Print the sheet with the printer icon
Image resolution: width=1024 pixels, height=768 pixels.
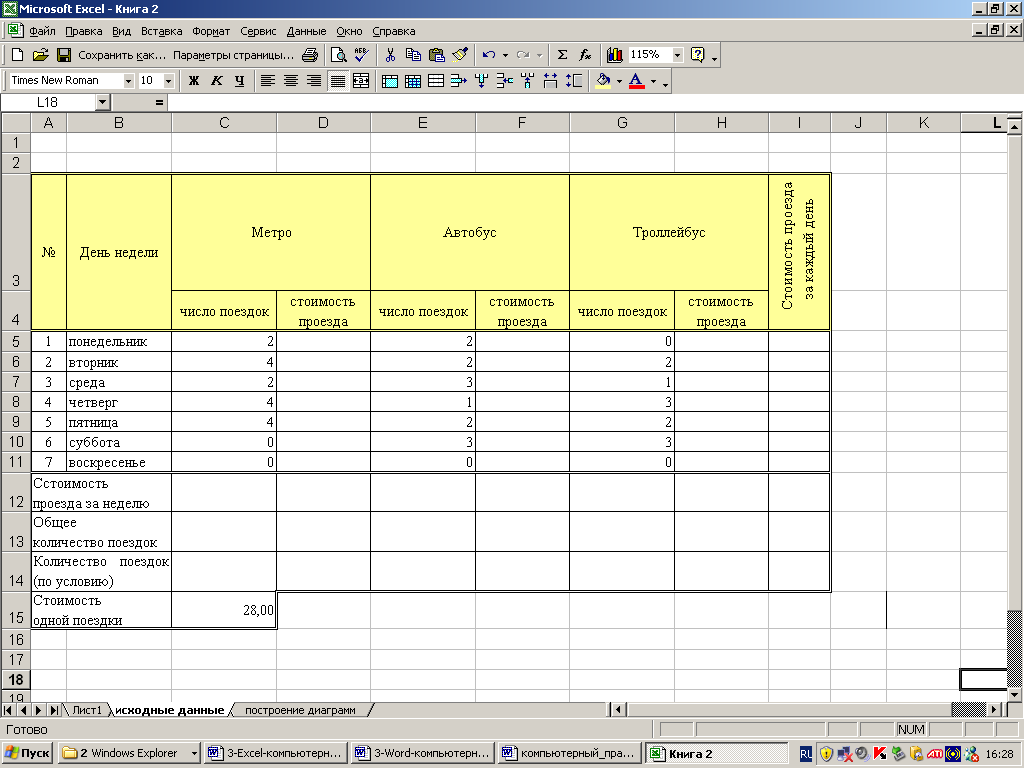tap(310, 55)
